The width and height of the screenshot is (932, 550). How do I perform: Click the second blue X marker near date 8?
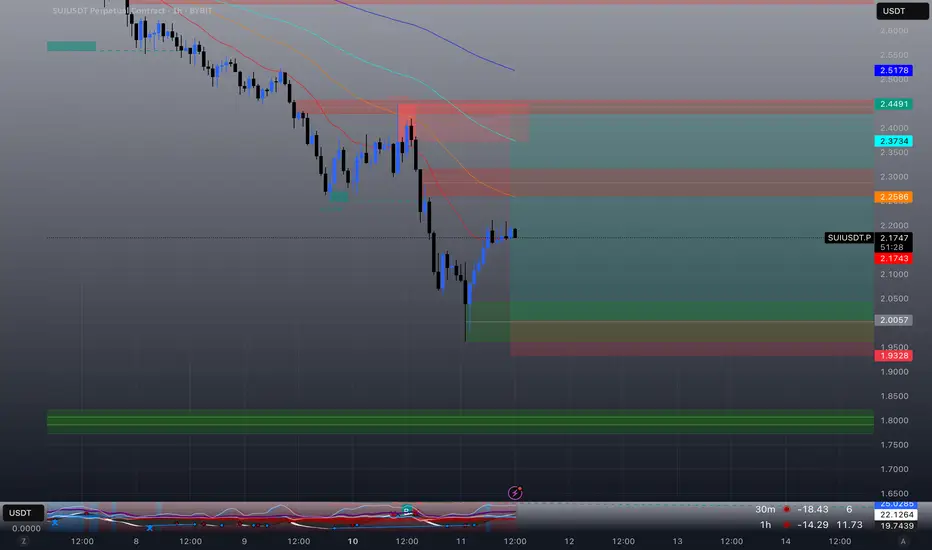150,527
